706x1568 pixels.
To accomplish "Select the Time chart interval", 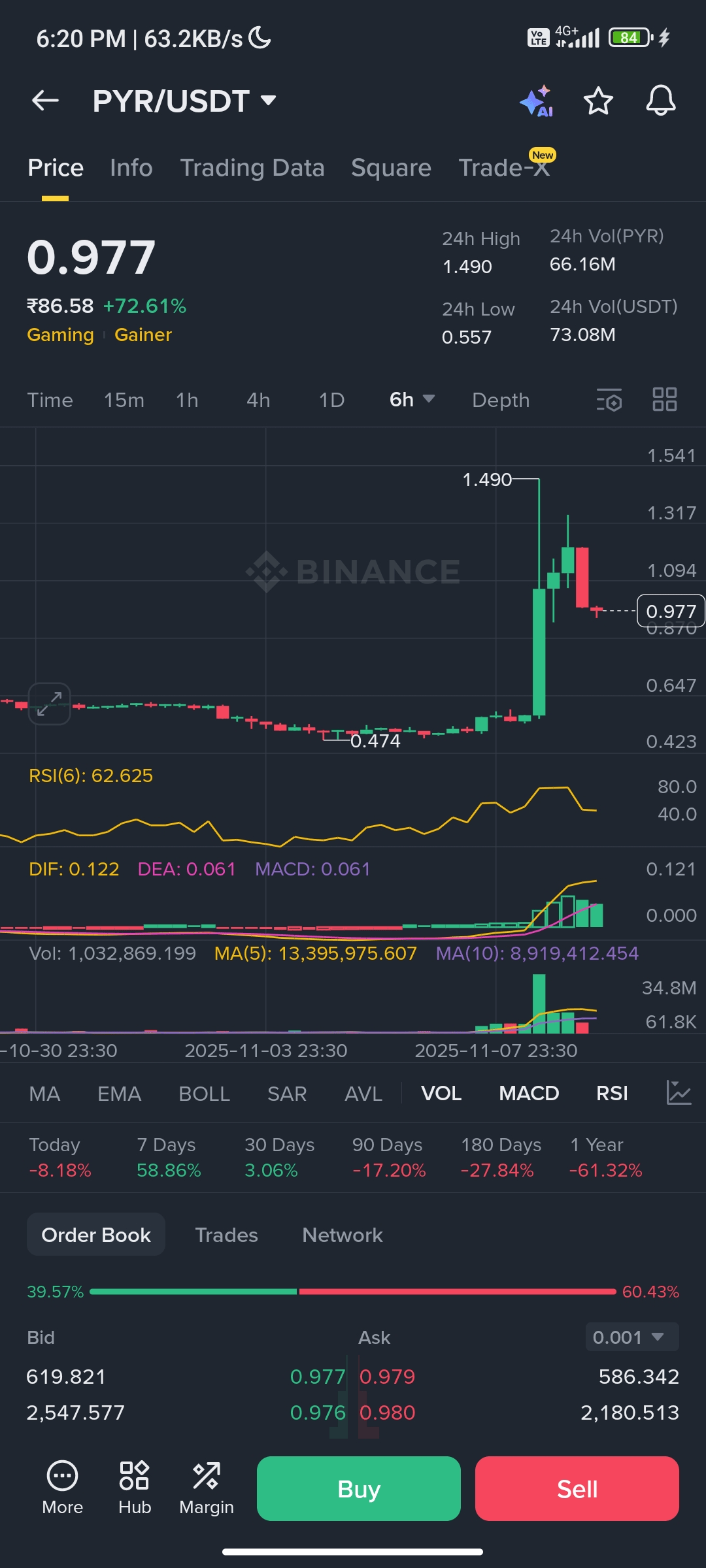I will [50, 400].
